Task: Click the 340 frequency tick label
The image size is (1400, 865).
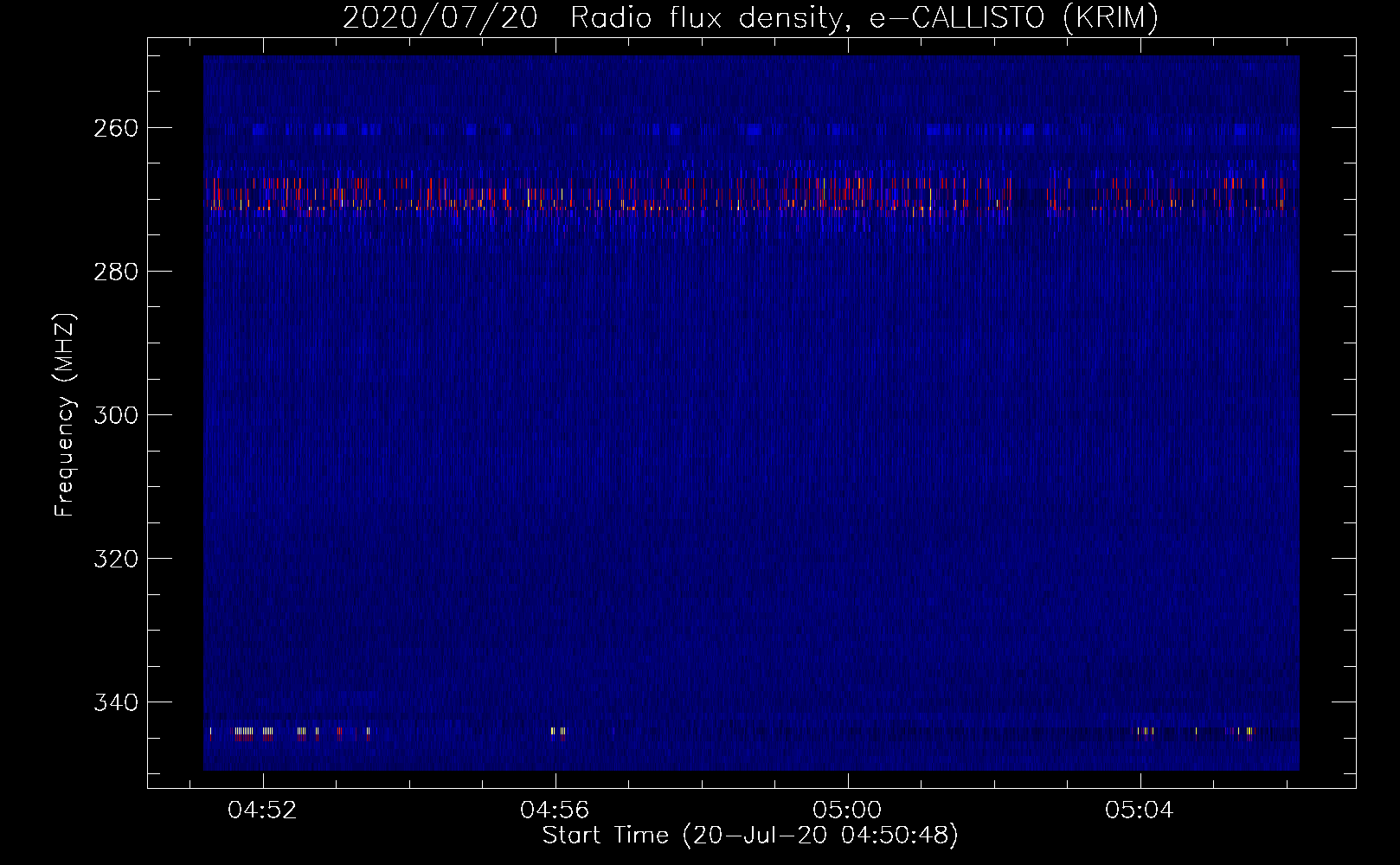Action: pos(116,702)
